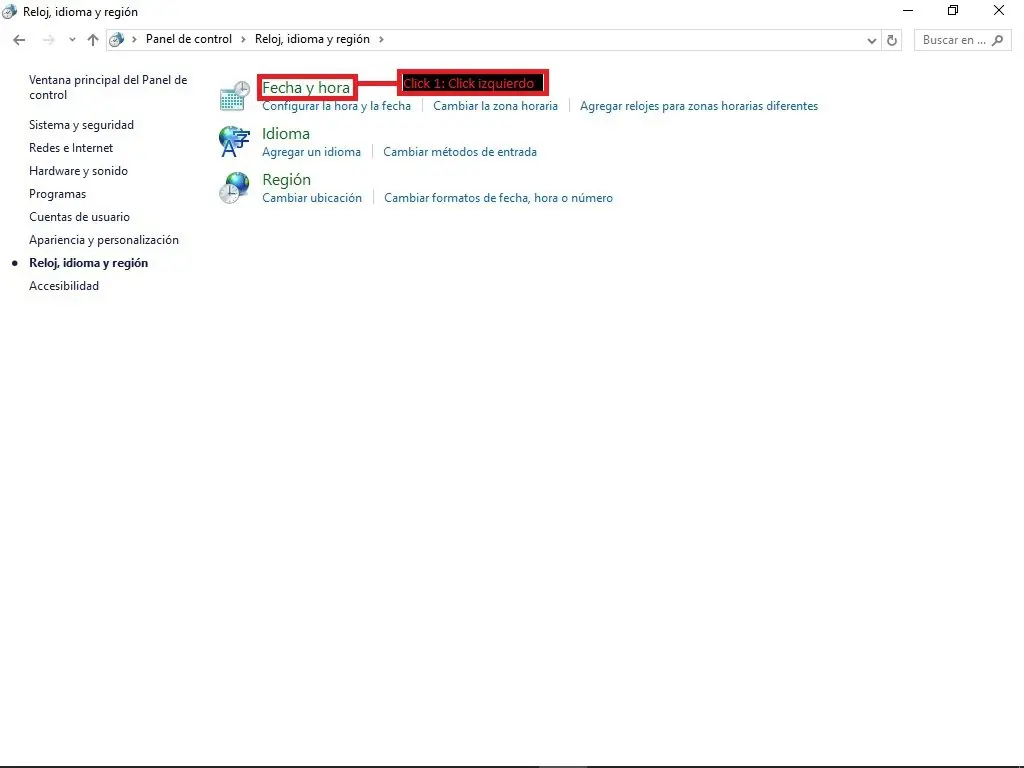Open Agregar relojes para zonas horarias diferentes

(x=699, y=106)
